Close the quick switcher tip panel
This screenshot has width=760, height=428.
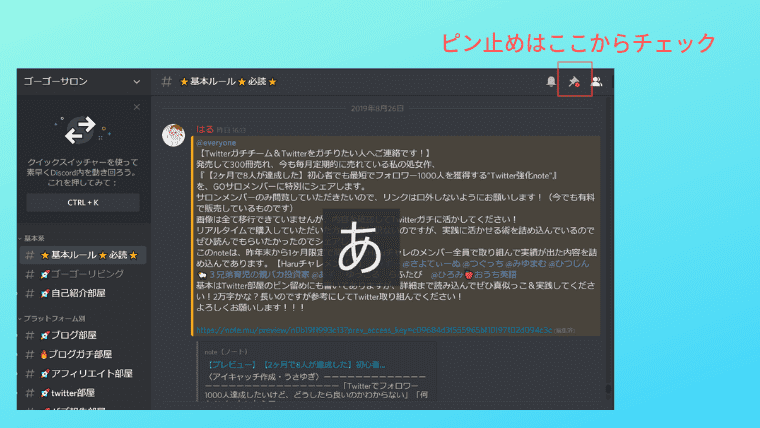coord(137,107)
